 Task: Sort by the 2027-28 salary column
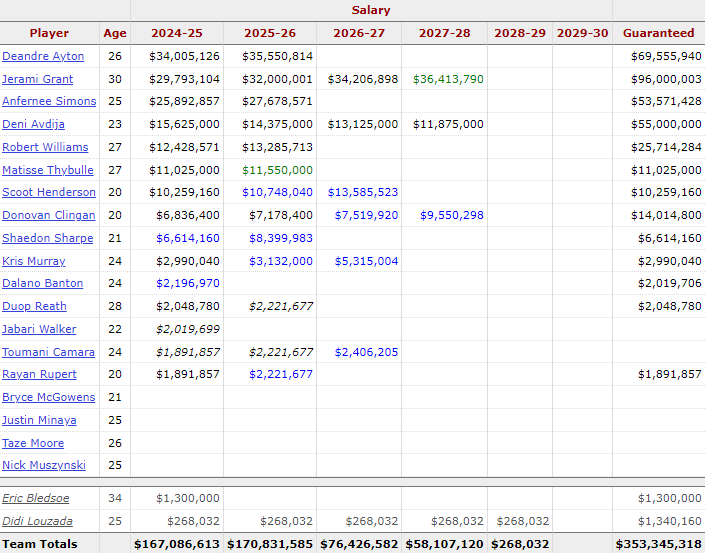click(x=444, y=33)
